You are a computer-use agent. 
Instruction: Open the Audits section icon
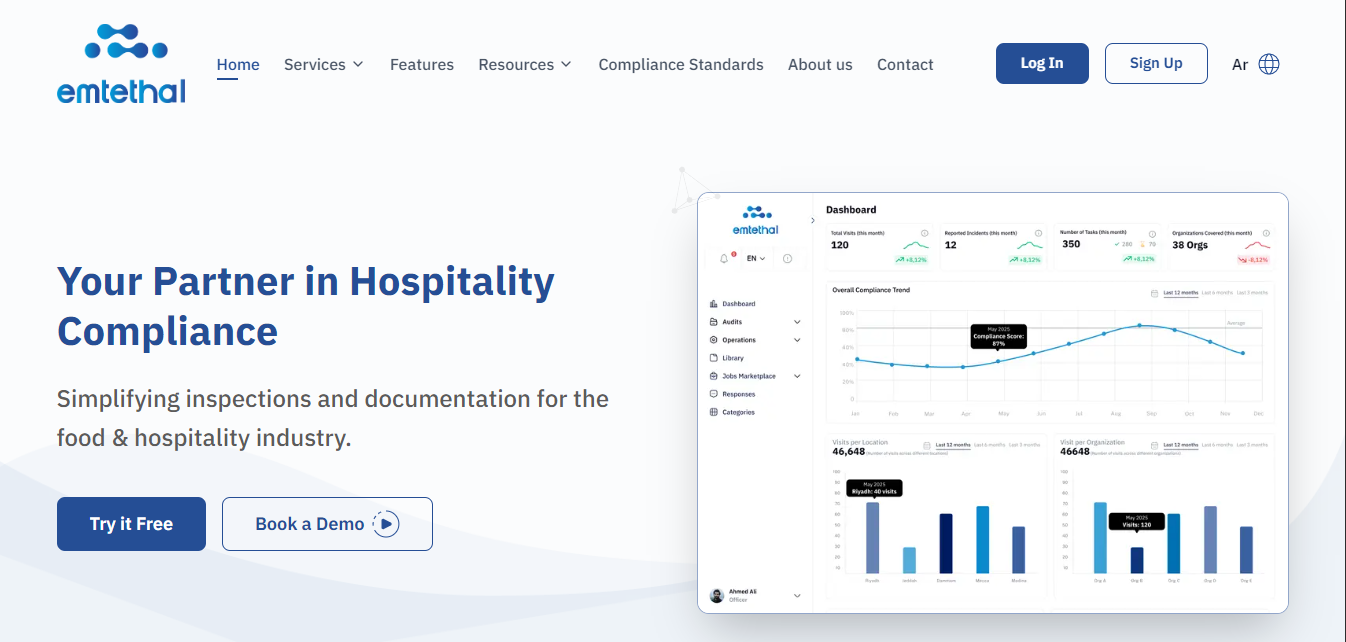point(713,321)
